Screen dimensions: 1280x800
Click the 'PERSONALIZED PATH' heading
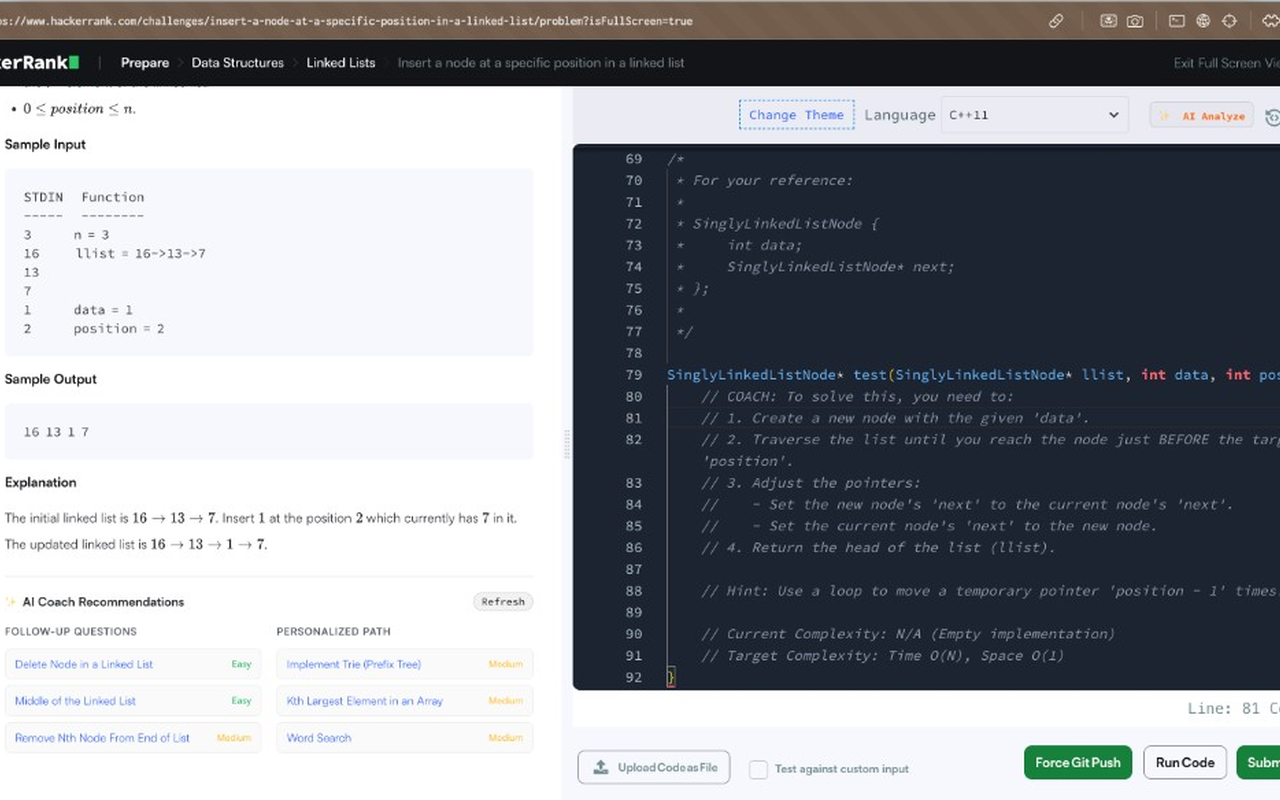[333, 632]
